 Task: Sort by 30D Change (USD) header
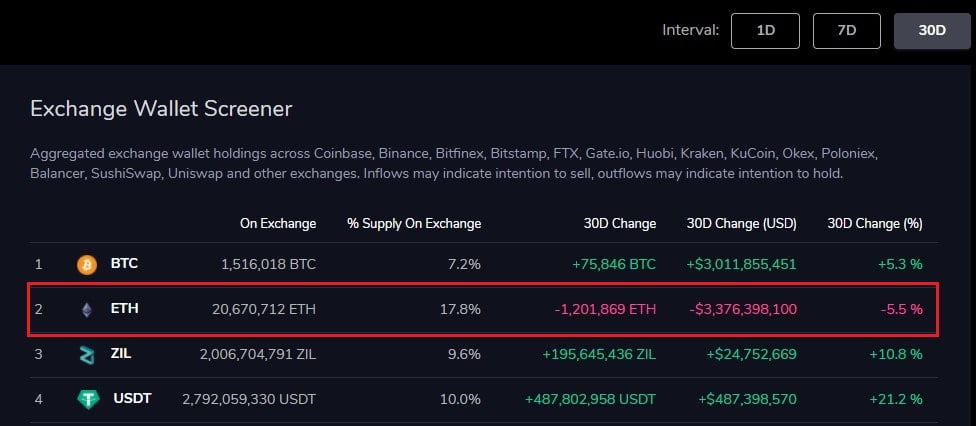coord(742,223)
